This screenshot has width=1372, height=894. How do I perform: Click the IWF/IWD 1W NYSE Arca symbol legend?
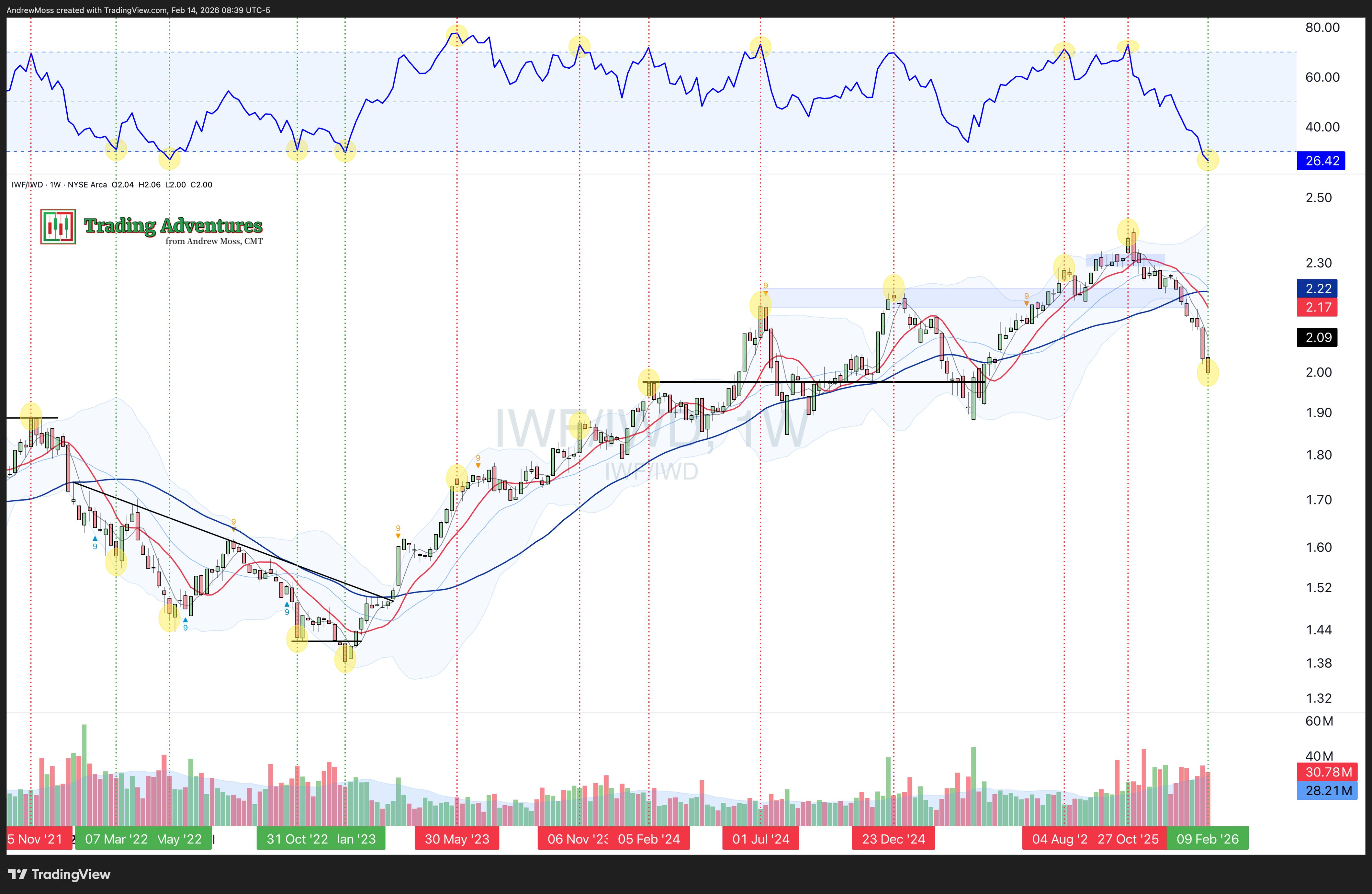pyautogui.click(x=59, y=185)
